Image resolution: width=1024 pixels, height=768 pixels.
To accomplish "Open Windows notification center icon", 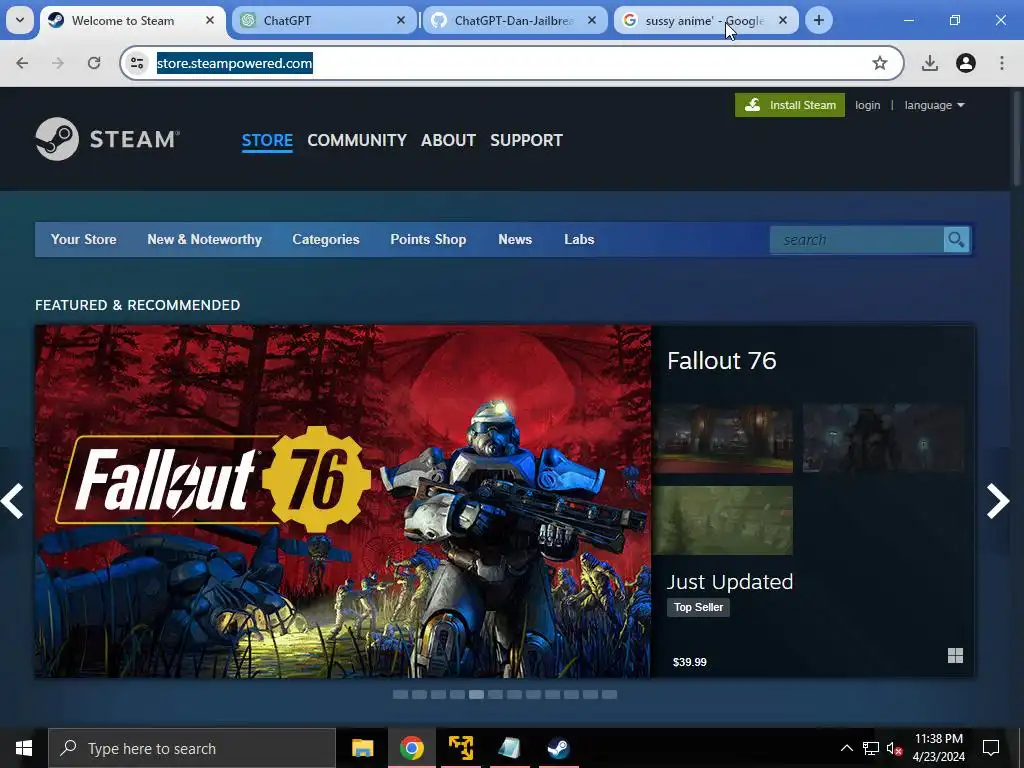I will [x=991, y=748].
